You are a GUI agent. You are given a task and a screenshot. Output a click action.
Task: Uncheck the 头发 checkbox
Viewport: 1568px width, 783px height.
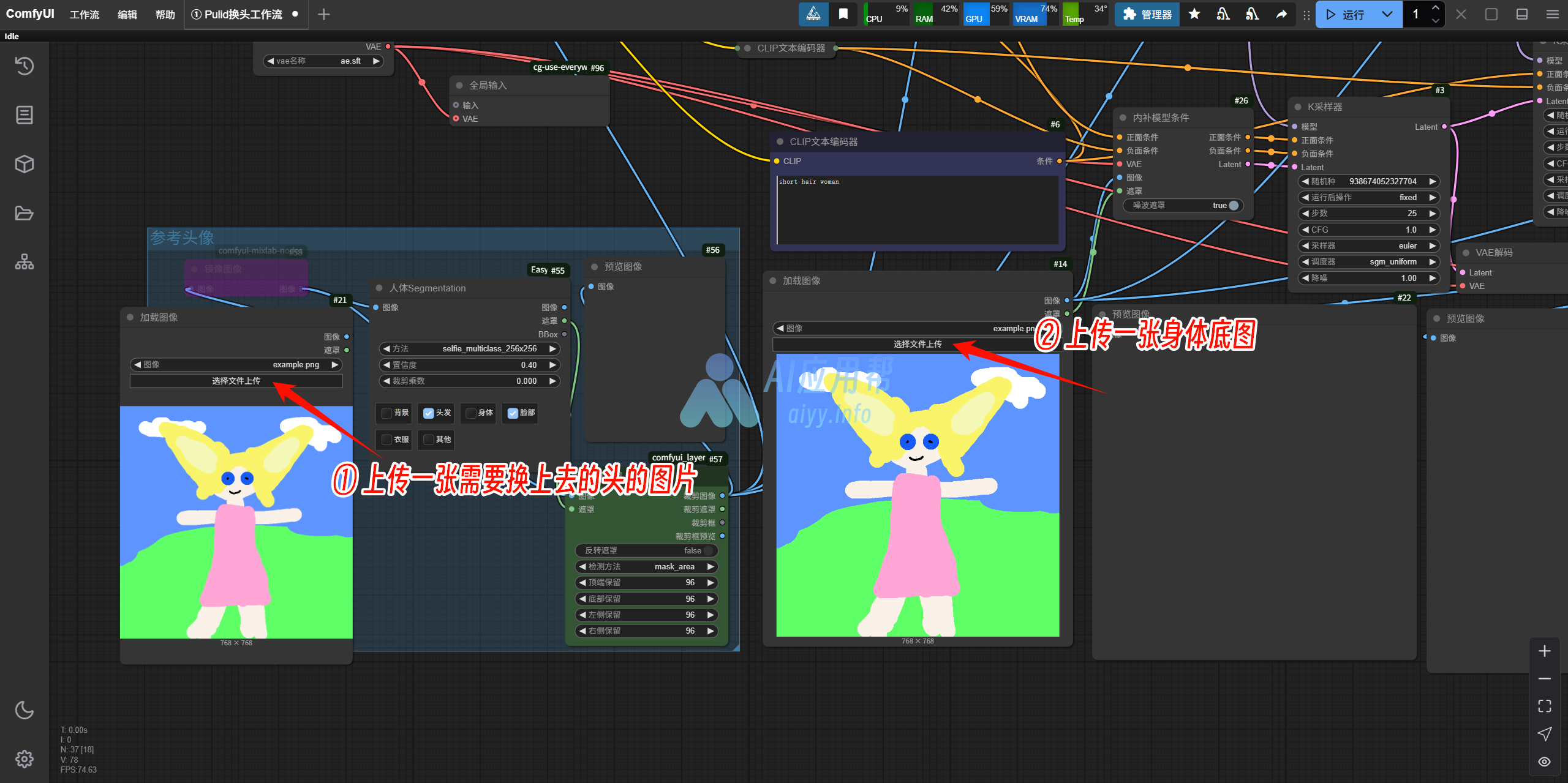pos(429,413)
